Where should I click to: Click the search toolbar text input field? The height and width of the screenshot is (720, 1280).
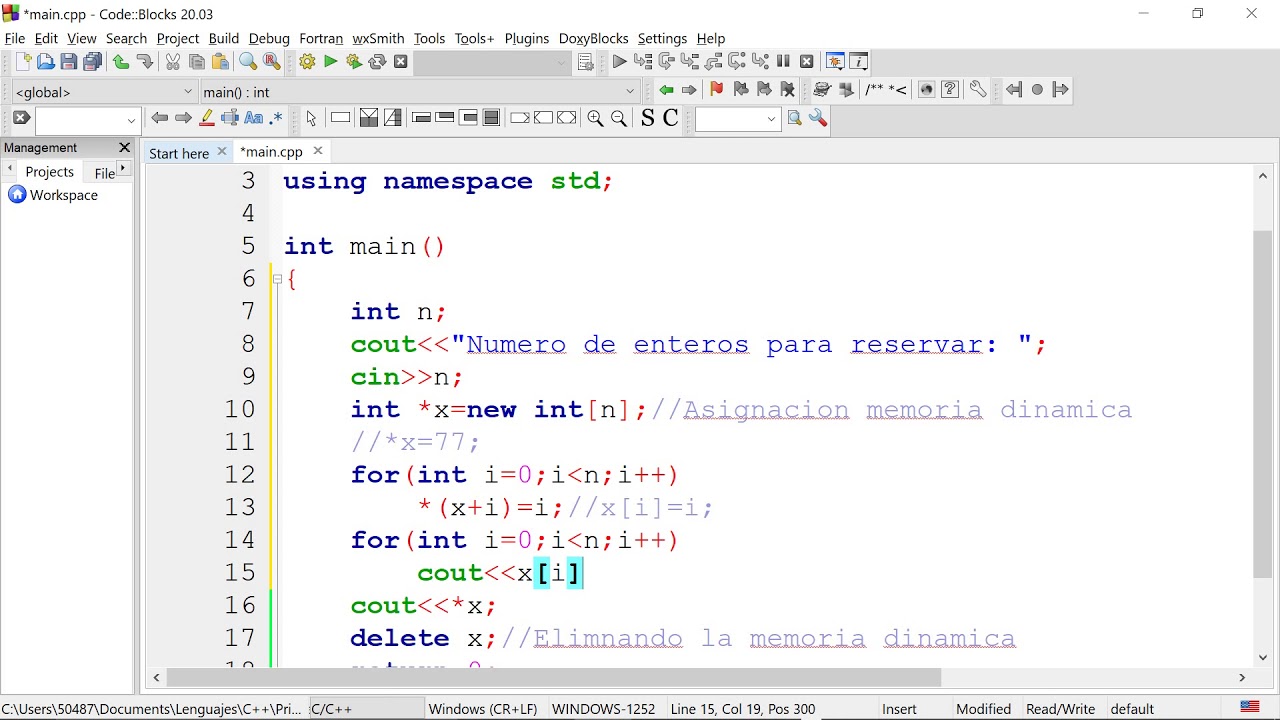pos(78,120)
